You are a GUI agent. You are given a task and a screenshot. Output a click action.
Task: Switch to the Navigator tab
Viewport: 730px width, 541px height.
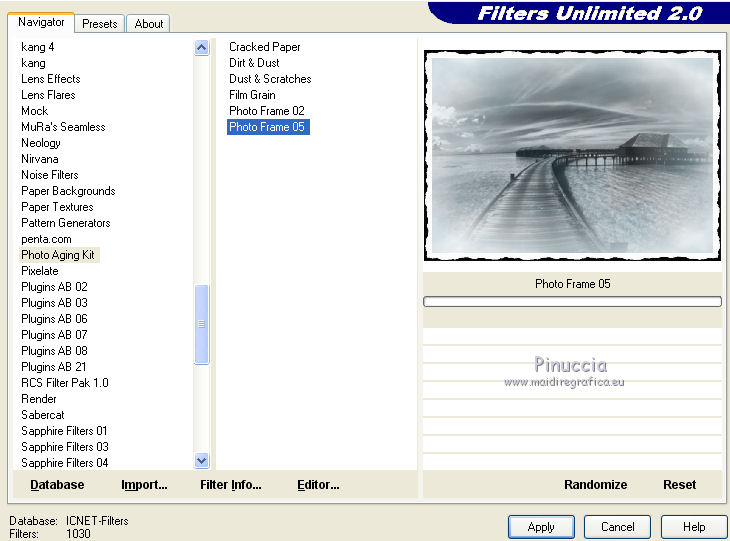(41, 22)
